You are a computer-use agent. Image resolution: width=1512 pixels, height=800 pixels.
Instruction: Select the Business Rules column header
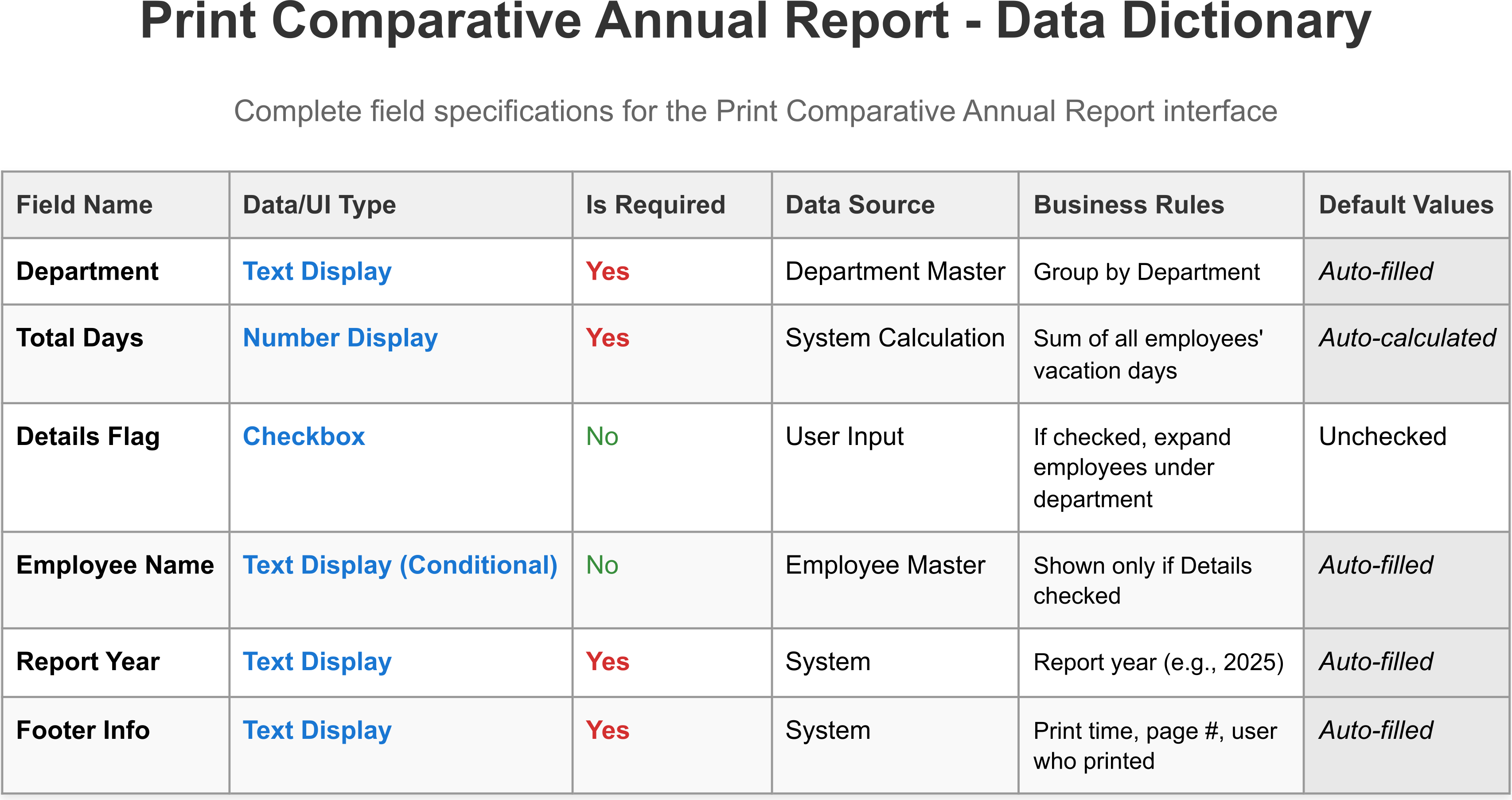1128,205
